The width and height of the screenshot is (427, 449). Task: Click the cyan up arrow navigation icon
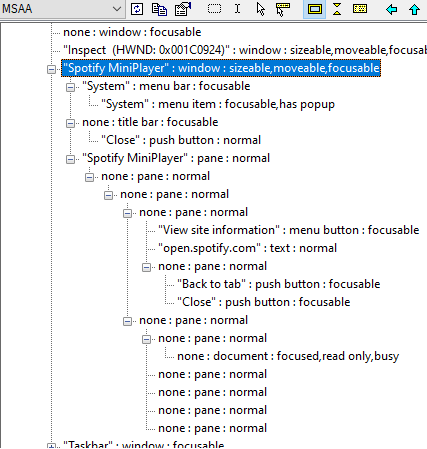click(414, 9)
